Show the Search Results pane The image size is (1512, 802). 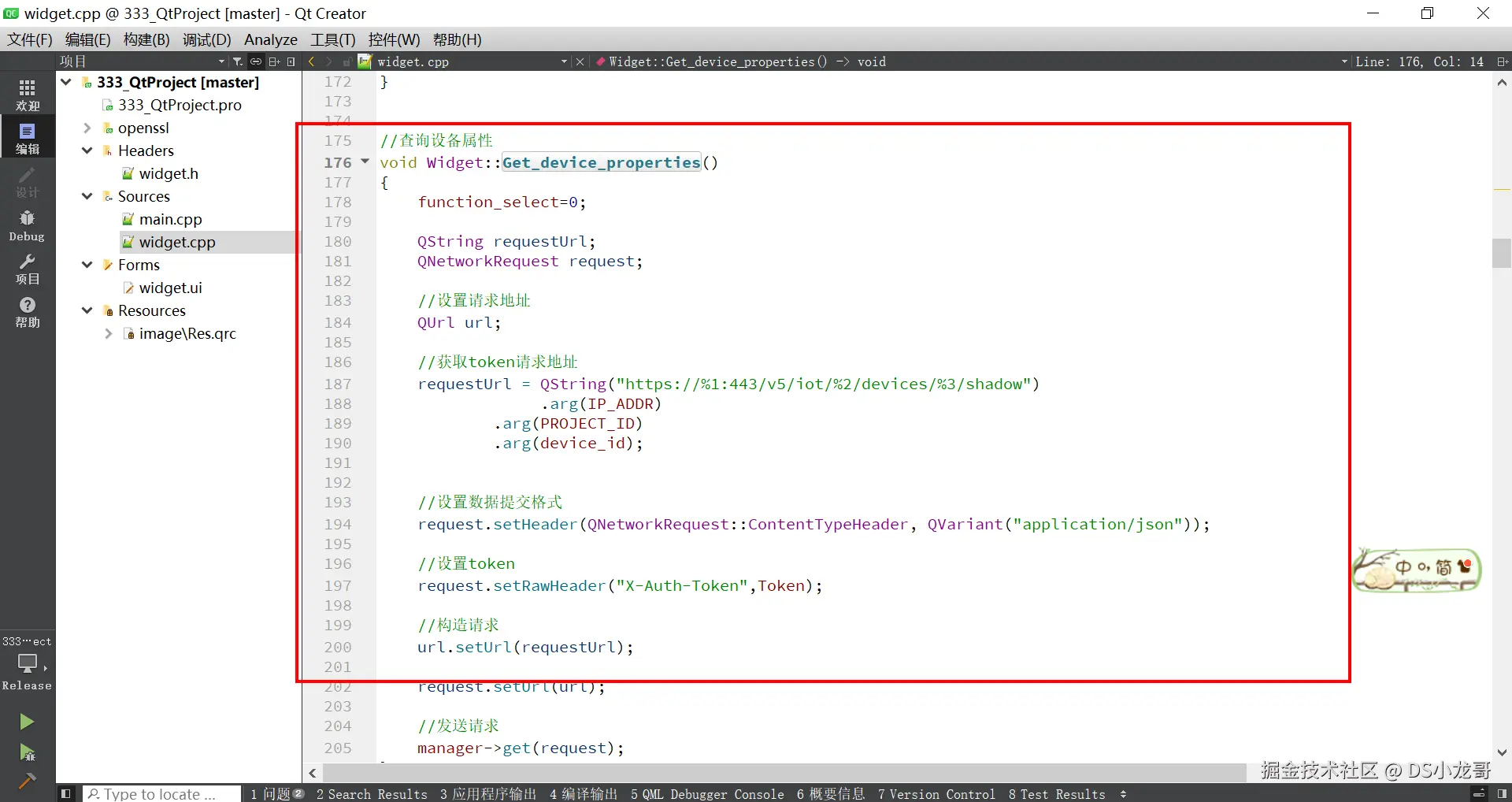click(x=372, y=793)
